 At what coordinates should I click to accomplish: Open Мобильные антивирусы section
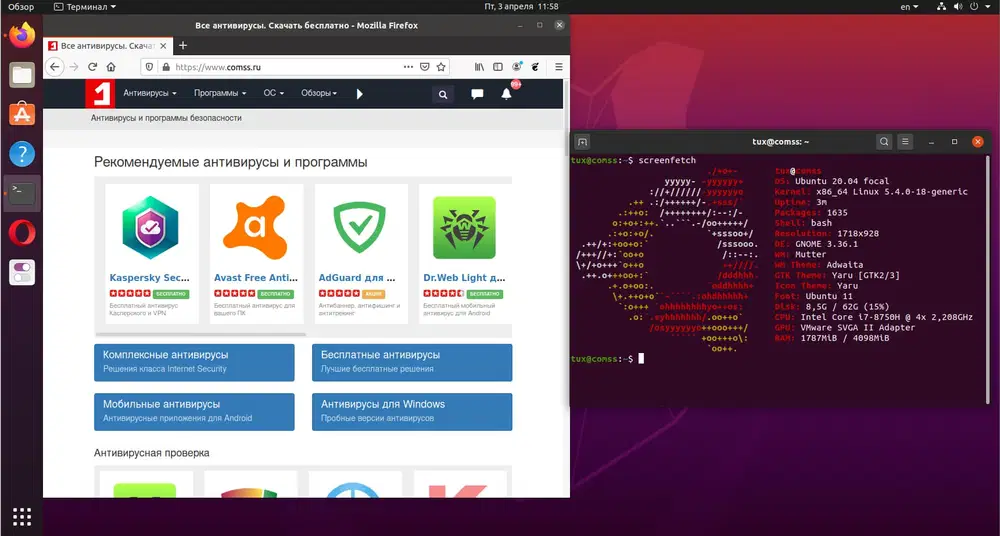click(194, 412)
